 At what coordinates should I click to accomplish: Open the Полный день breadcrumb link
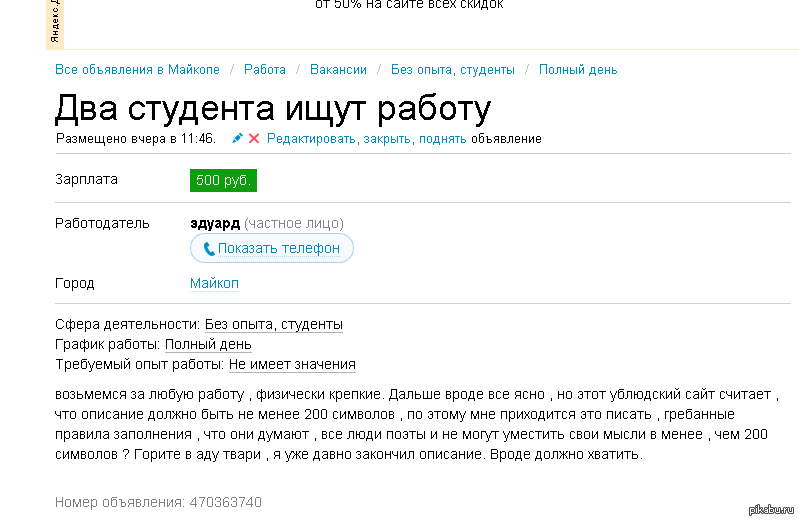(x=578, y=70)
